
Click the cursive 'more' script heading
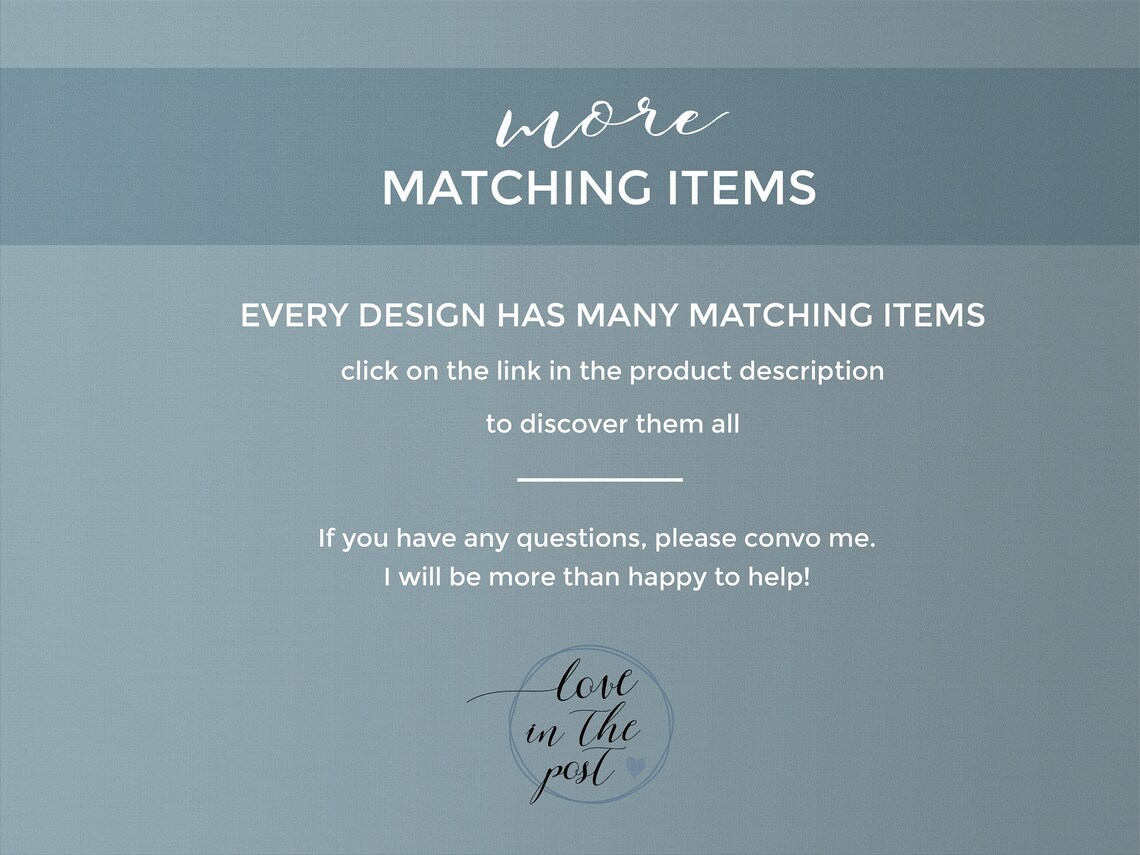pos(611,127)
